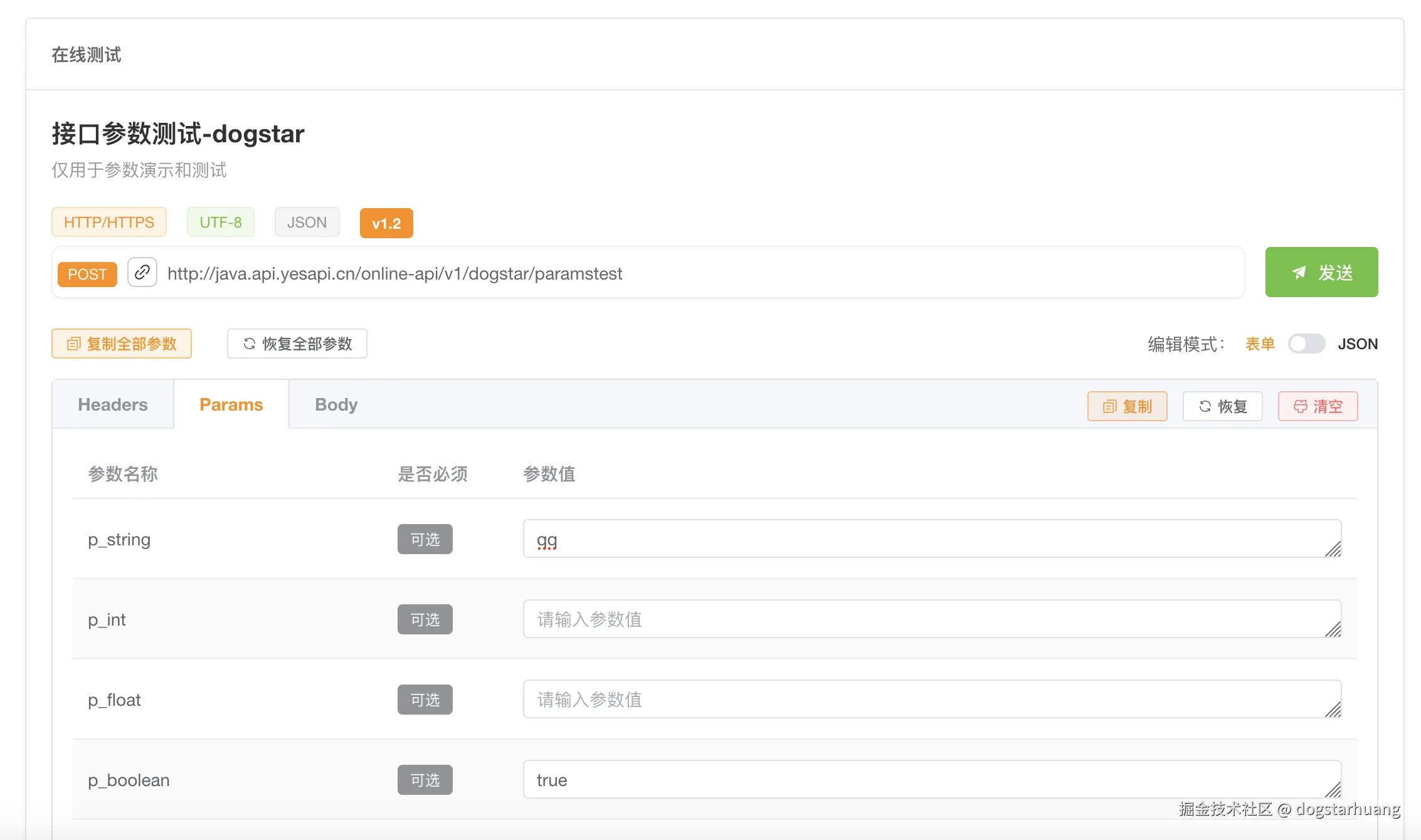Click the p_string value input field
This screenshot has height=840, width=1421.
coord(928,539)
